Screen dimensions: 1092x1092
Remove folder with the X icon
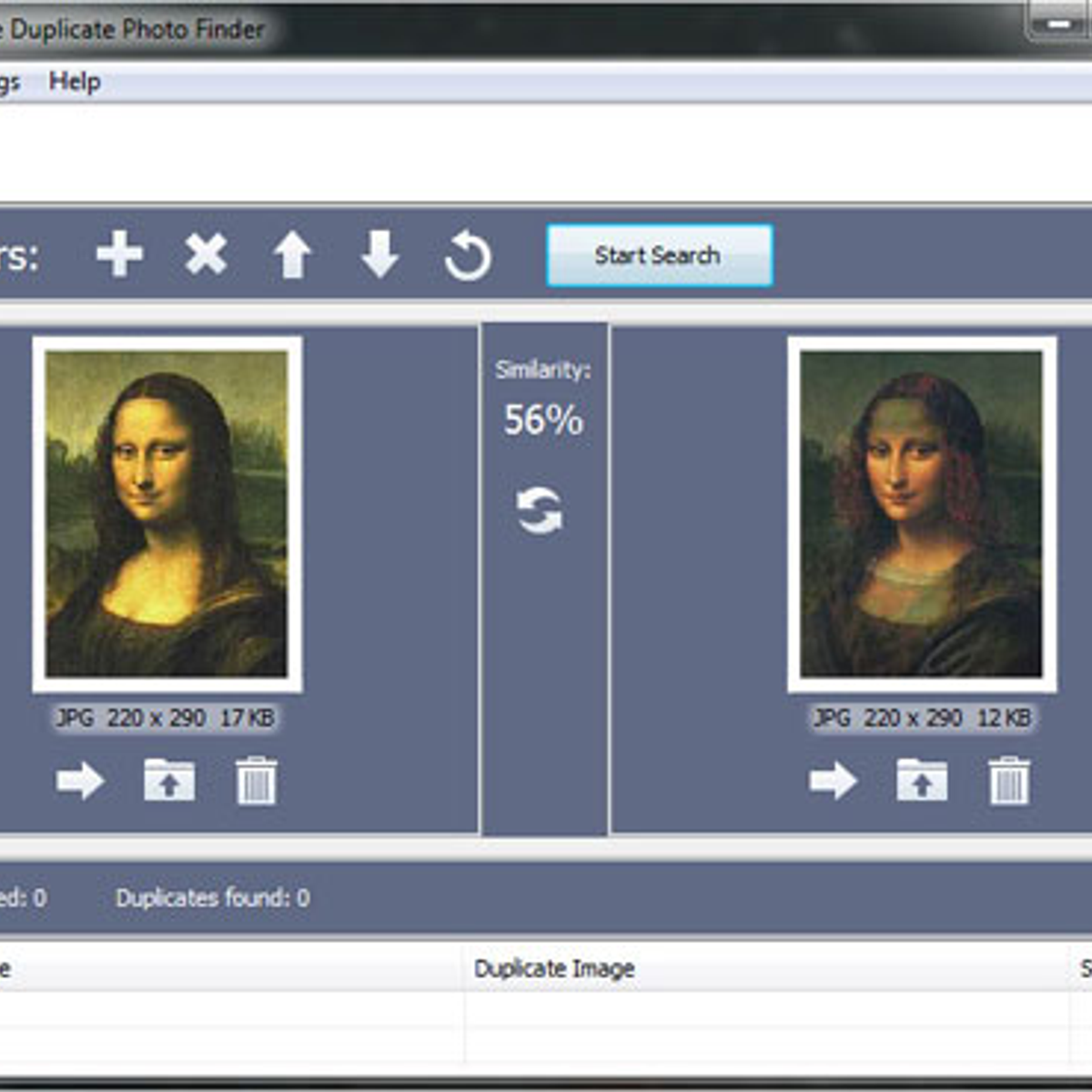coord(206,254)
